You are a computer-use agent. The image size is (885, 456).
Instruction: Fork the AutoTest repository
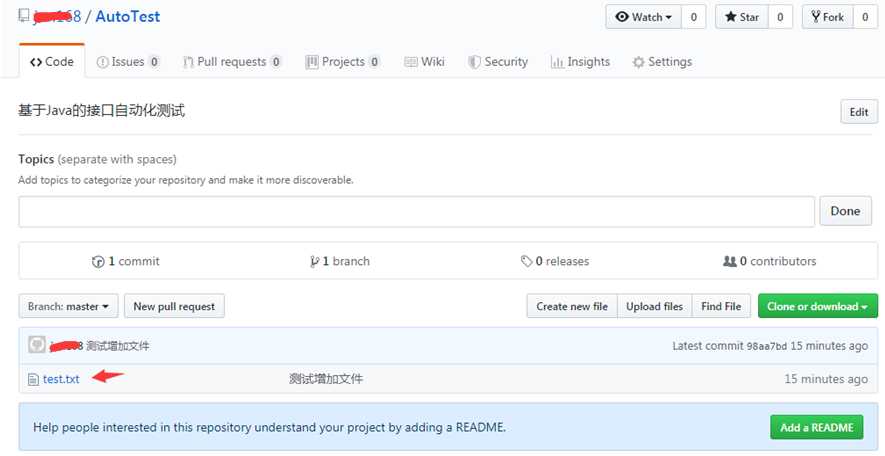(x=827, y=17)
